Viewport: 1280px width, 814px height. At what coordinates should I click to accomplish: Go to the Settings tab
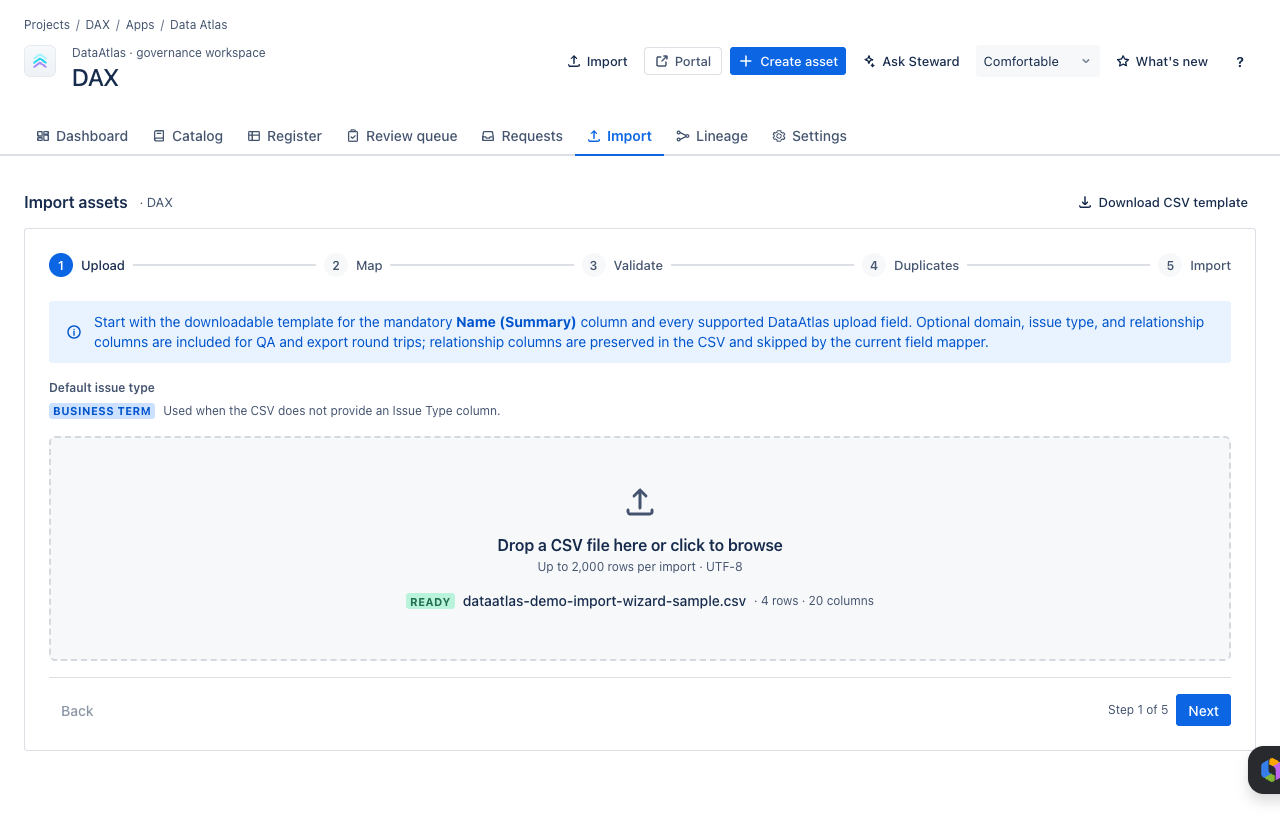(x=809, y=136)
